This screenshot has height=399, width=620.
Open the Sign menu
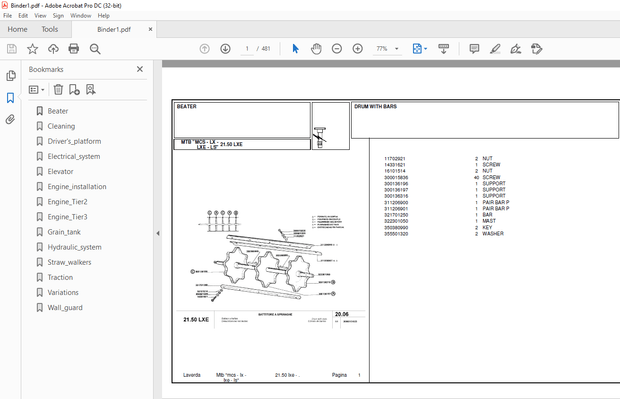(58, 16)
